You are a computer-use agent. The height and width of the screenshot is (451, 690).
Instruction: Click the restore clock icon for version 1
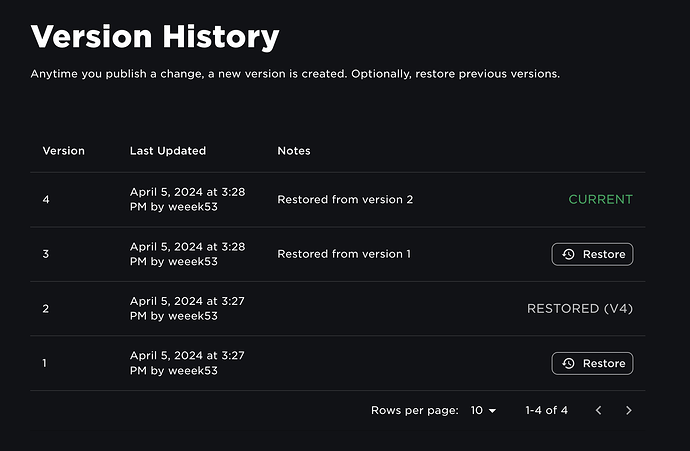tap(568, 363)
